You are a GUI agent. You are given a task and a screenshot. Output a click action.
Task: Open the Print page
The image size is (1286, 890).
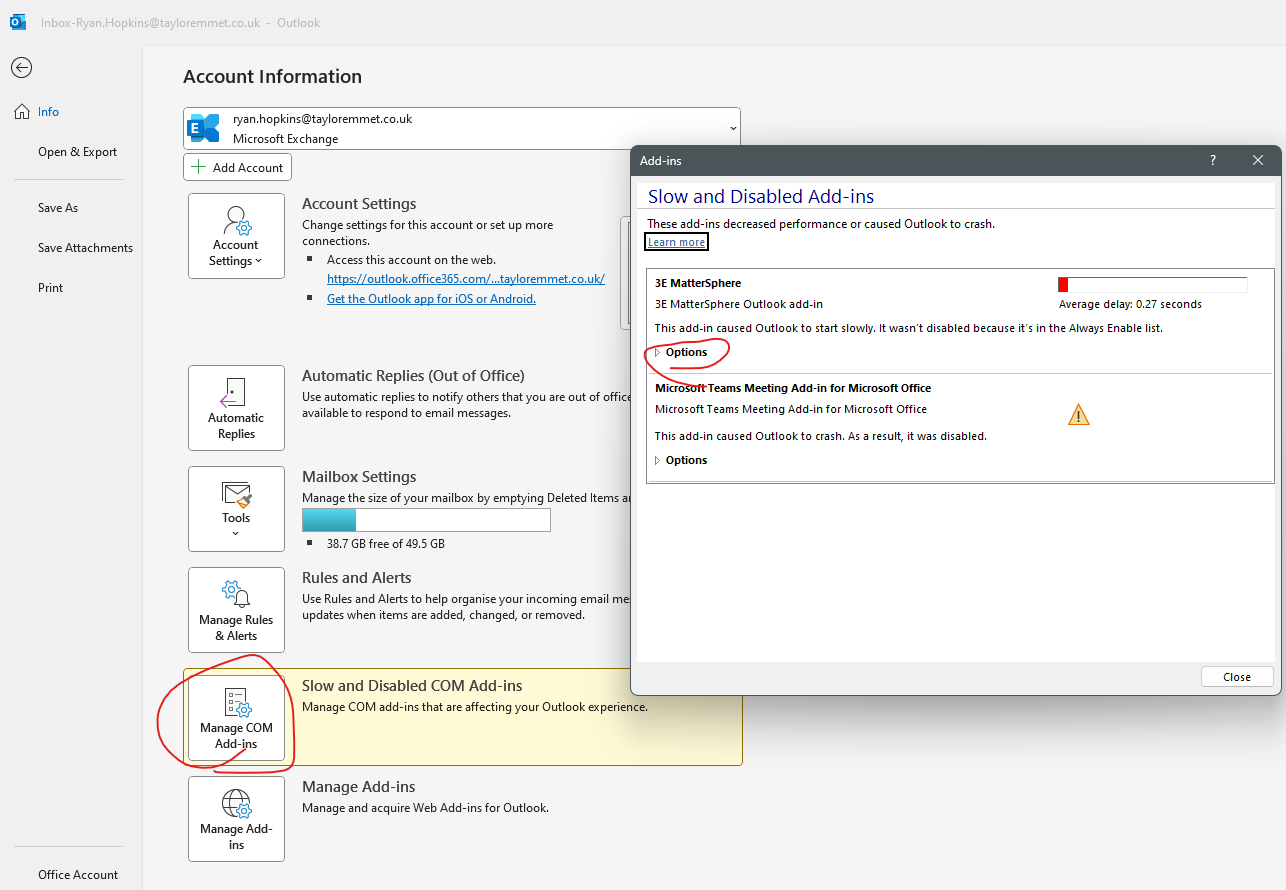50,288
